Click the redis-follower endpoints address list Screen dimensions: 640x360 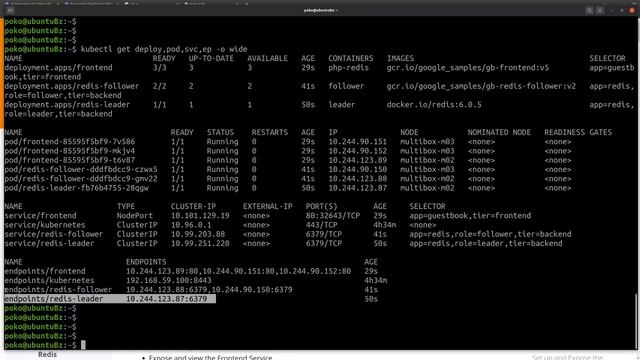209,290
